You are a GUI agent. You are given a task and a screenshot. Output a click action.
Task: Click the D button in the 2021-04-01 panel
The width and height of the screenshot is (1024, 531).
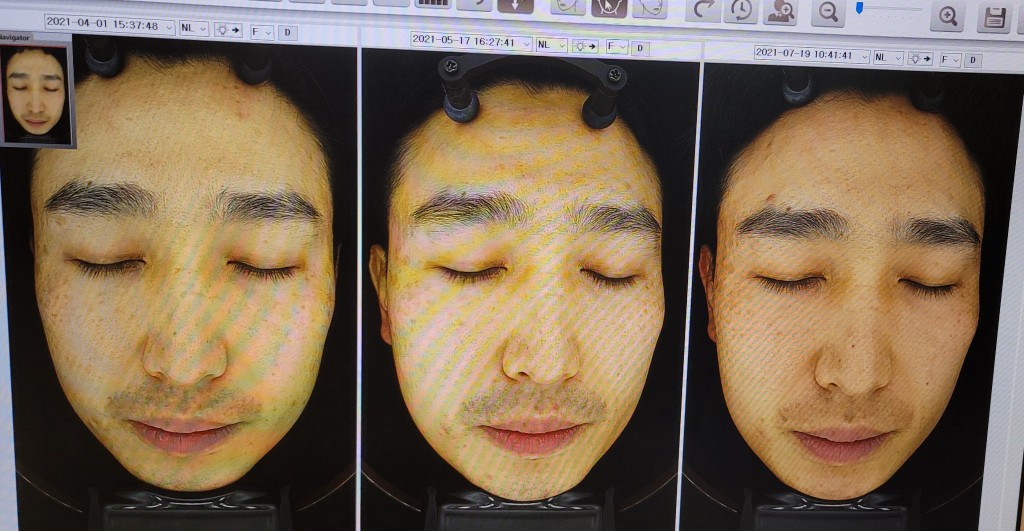pos(288,33)
